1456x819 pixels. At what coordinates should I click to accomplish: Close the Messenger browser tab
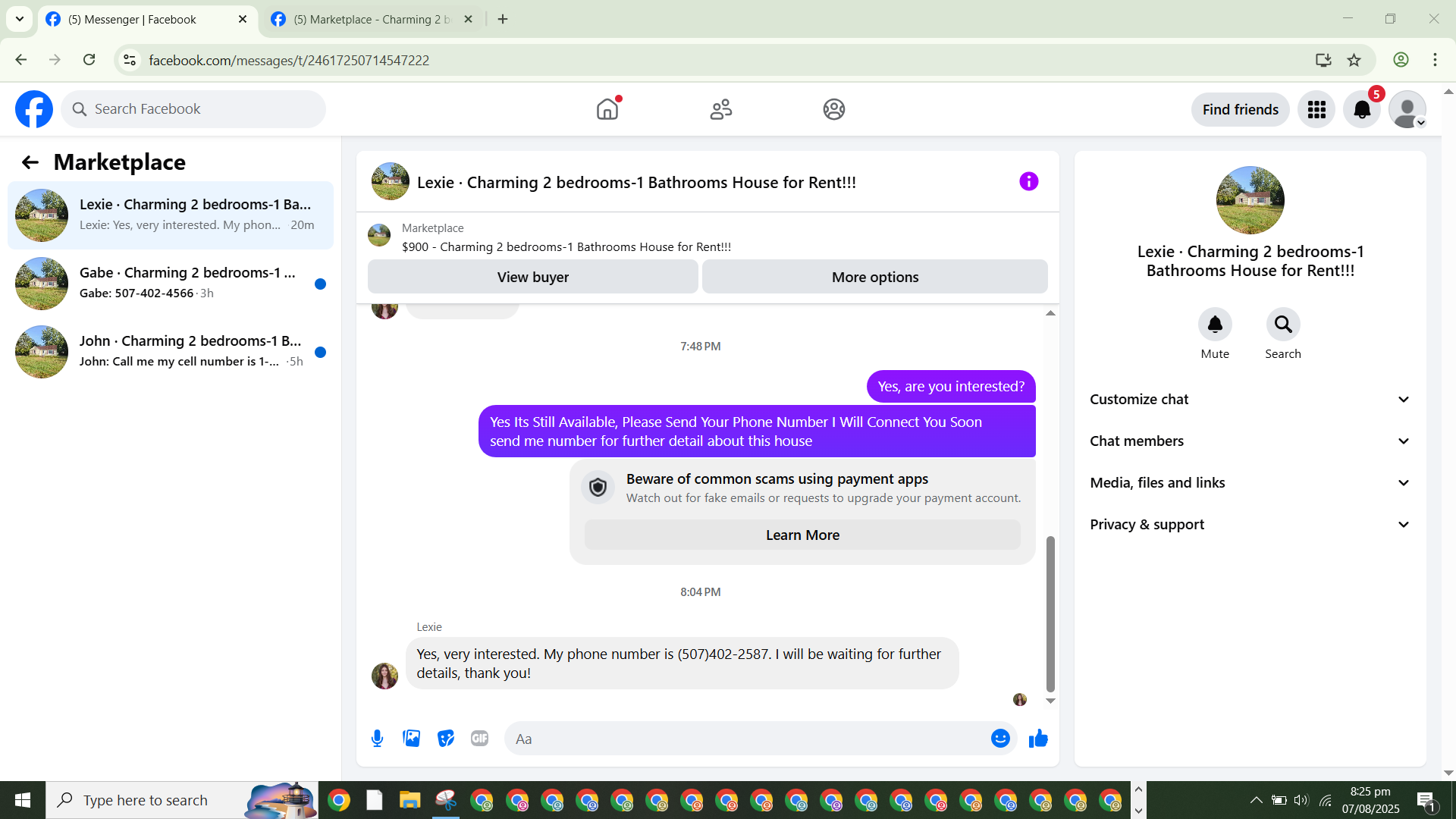point(243,20)
